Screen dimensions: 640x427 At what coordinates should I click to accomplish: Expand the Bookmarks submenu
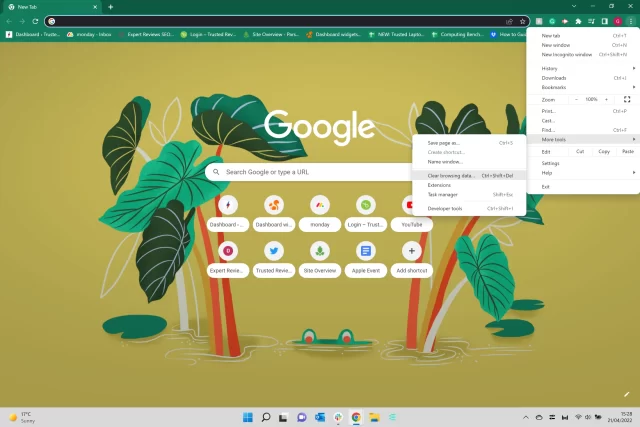coord(583,87)
